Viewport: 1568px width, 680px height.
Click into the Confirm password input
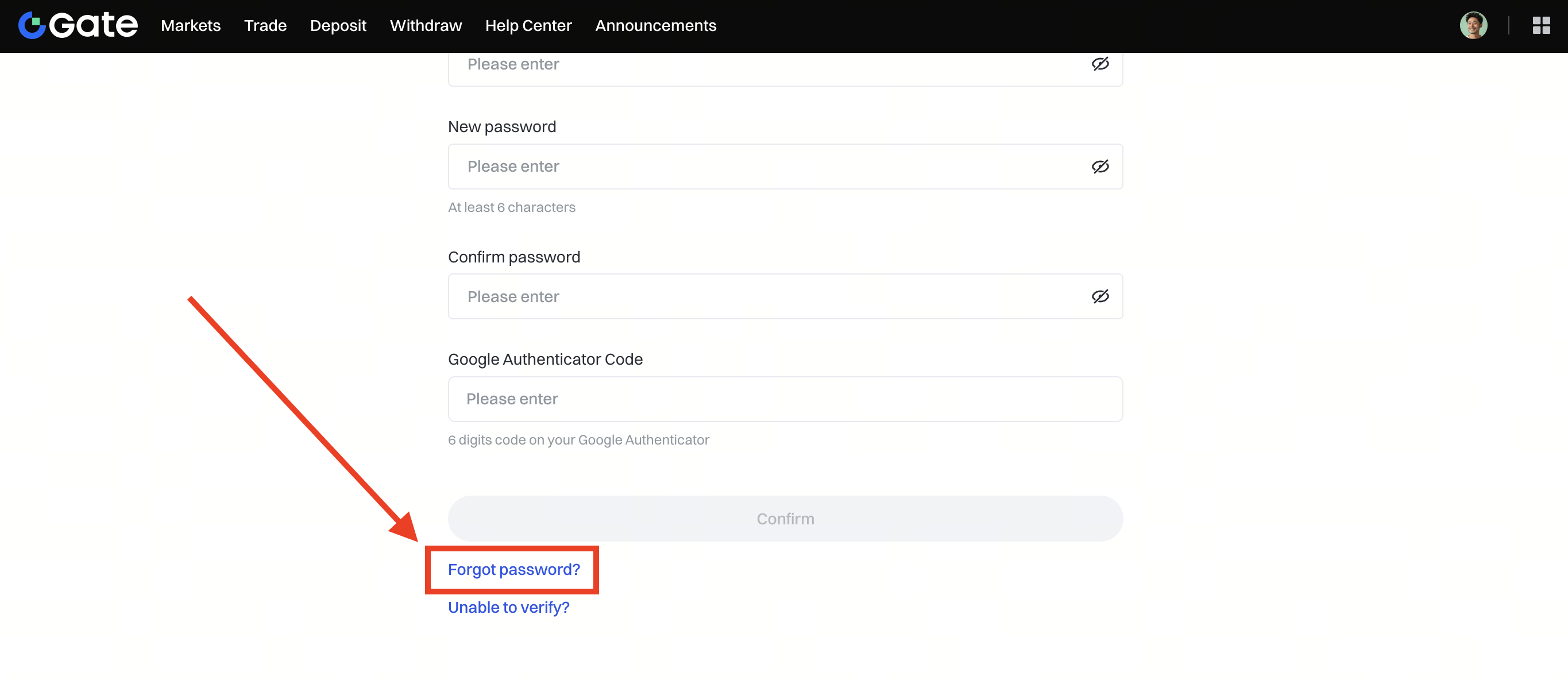(x=767, y=297)
